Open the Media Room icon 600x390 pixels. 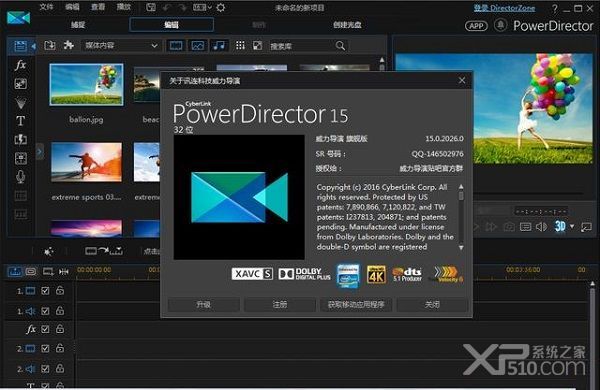[x=20, y=46]
